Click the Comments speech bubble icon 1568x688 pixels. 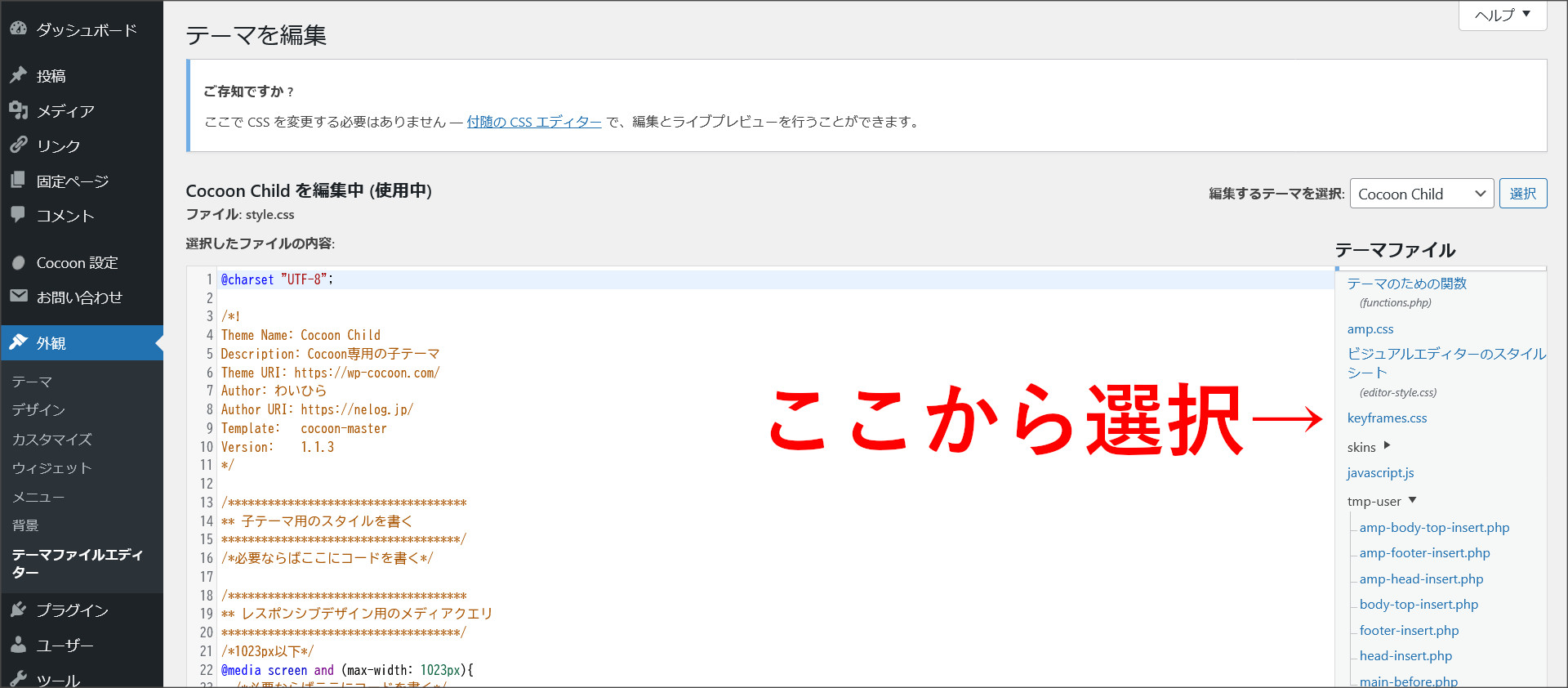(18, 215)
